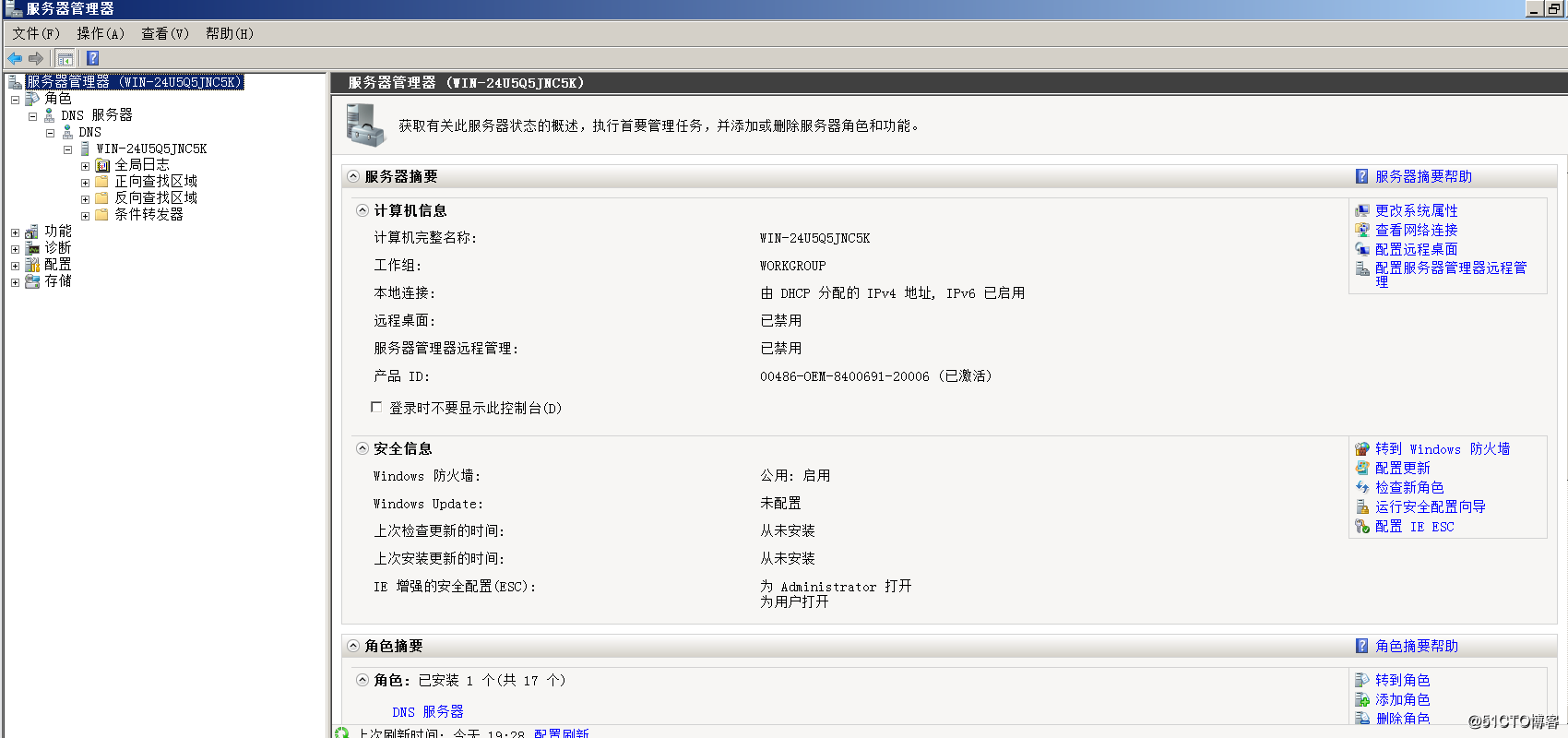Screen dimensions: 1568x738
Task: Select the 诊断 tree item
Action: (x=57, y=248)
